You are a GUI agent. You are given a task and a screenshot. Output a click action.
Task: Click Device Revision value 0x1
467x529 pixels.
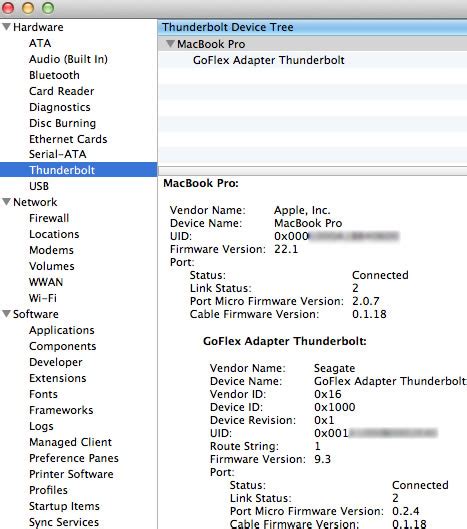pyautogui.click(x=324, y=420)
